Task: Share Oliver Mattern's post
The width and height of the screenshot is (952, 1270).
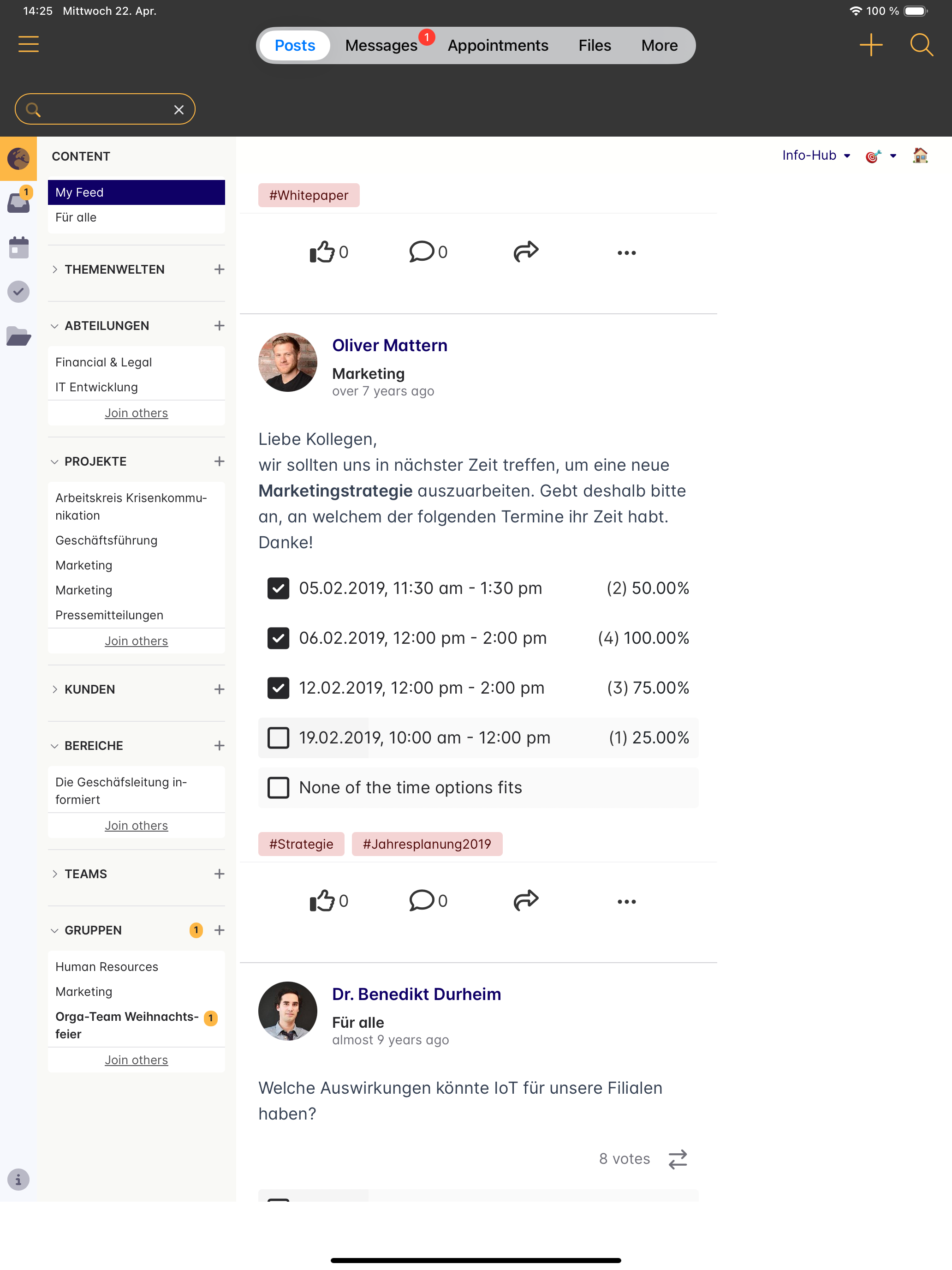Action: 526,901
